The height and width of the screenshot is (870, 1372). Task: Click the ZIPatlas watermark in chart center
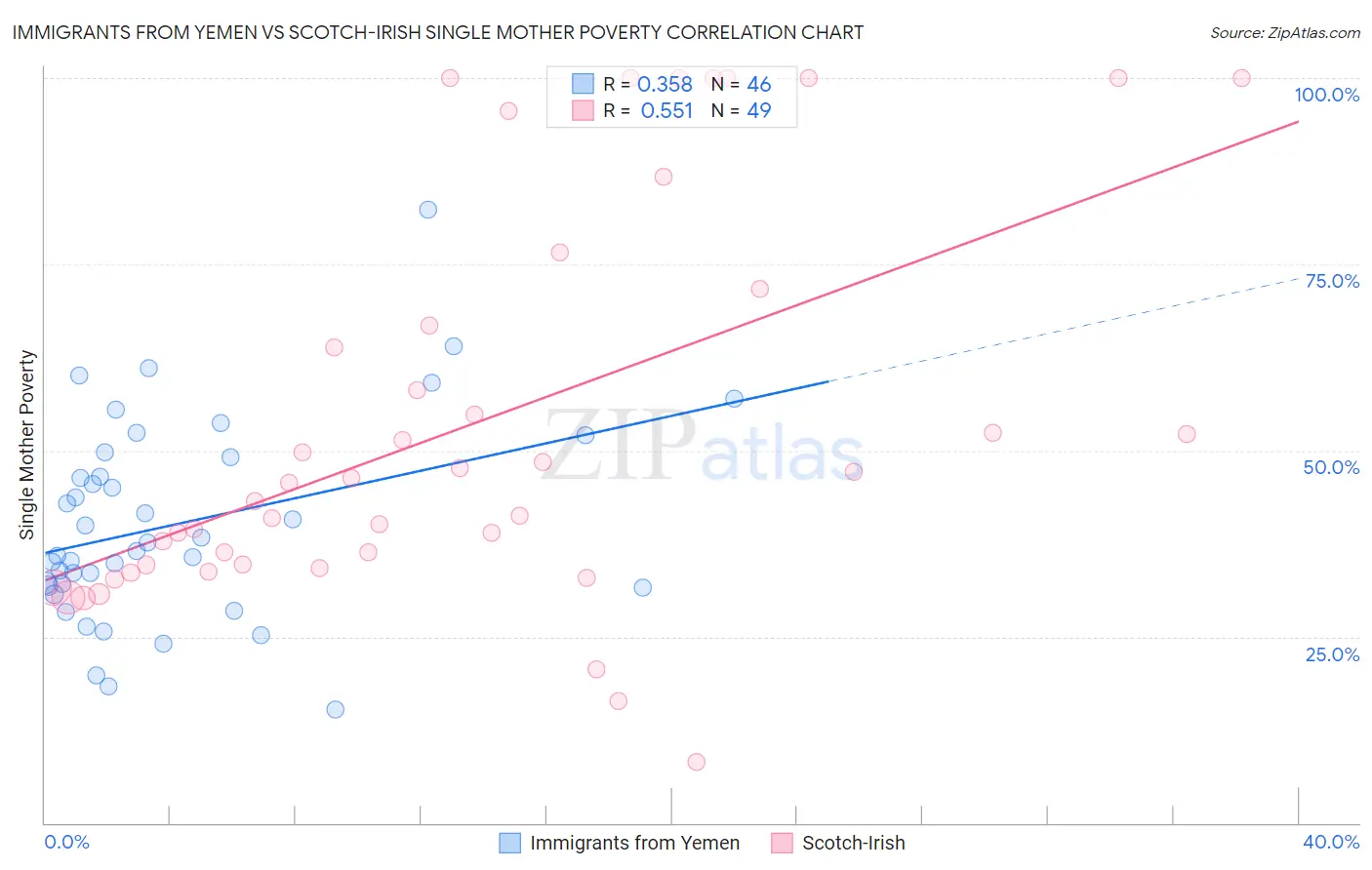[x=703, y=447]
